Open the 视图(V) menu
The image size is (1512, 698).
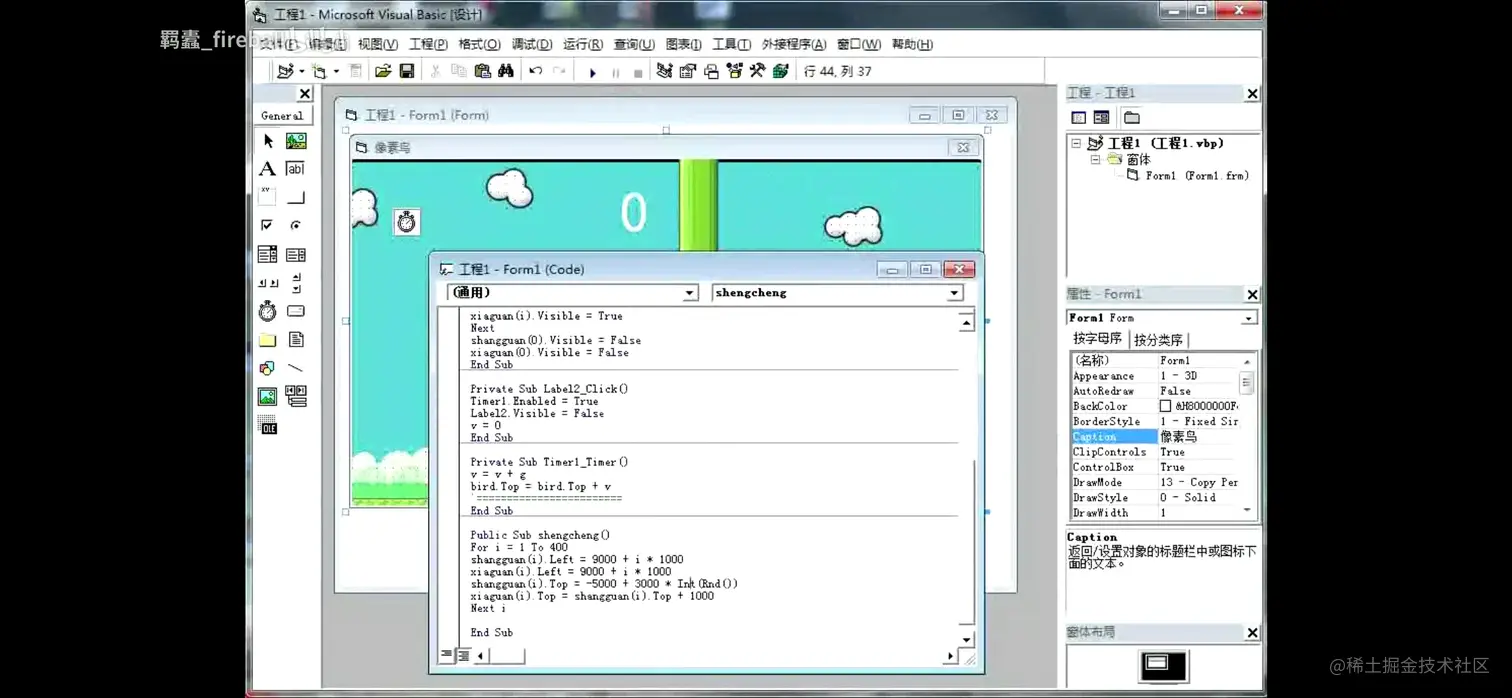coord(377,44)
